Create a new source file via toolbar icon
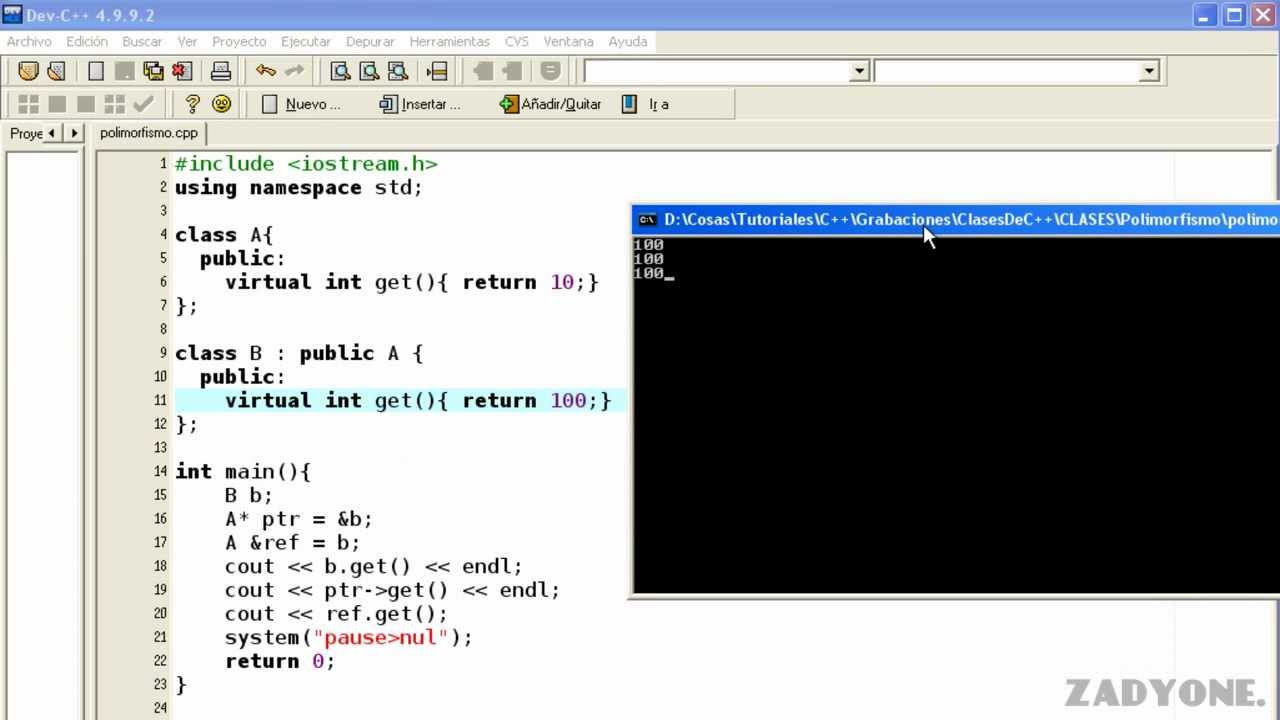1280x720 pixels. pos(96,71)
